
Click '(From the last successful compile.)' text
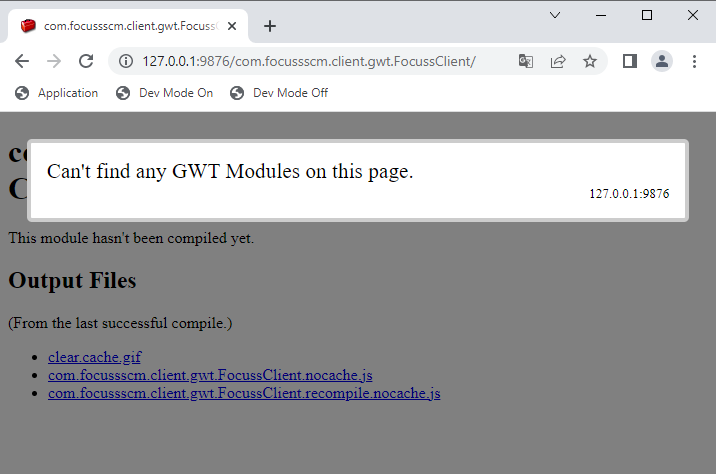120,323
